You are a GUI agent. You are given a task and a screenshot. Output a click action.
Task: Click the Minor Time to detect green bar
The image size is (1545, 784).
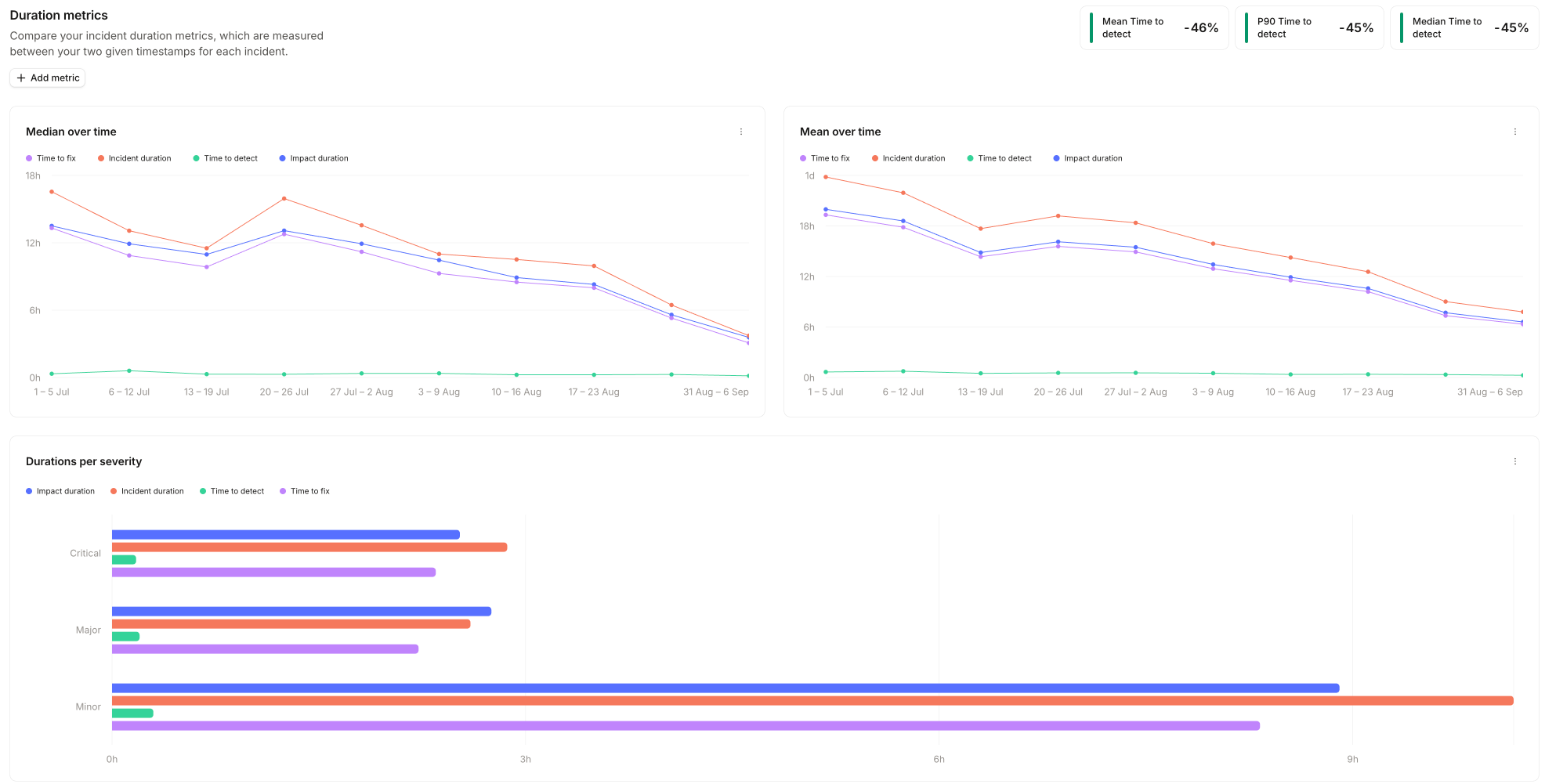(132, 713)
